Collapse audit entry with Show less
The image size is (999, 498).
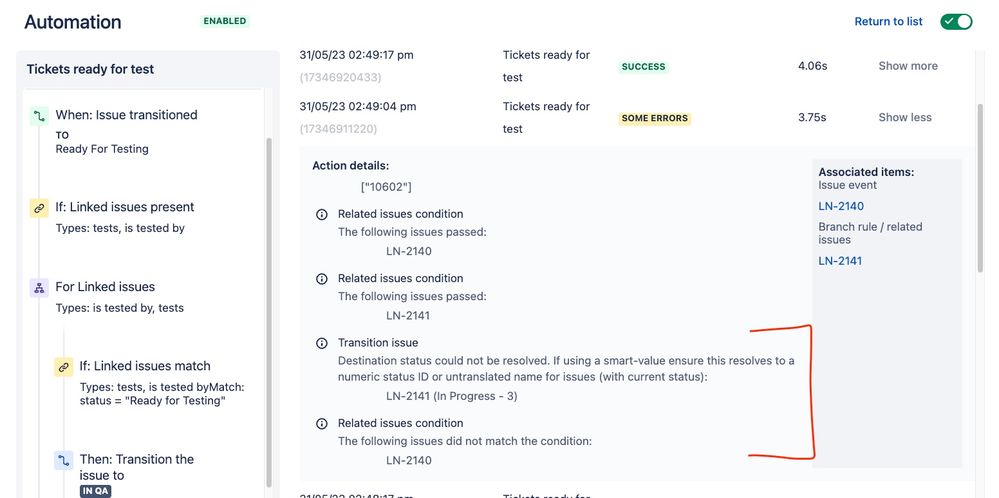tap(905, 117)
